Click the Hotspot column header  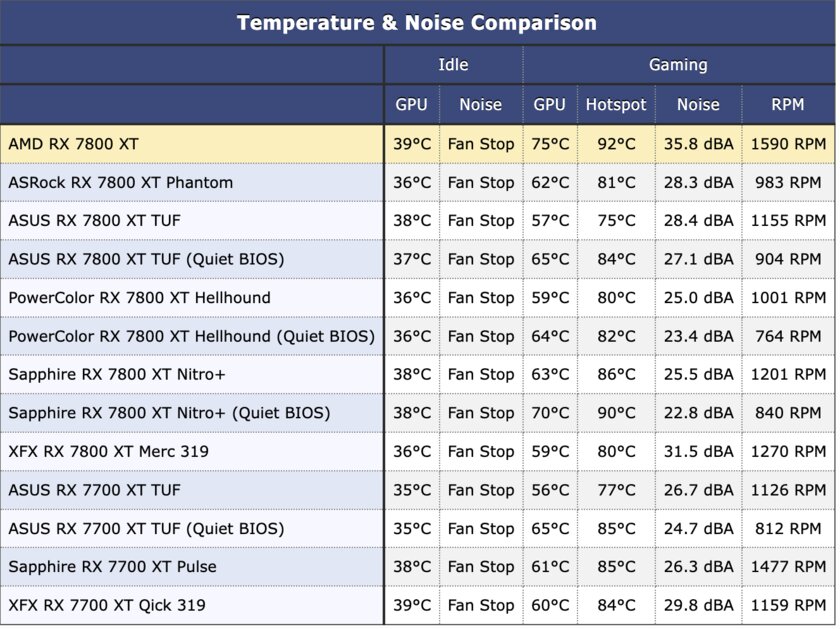click(x=616, y=104)
